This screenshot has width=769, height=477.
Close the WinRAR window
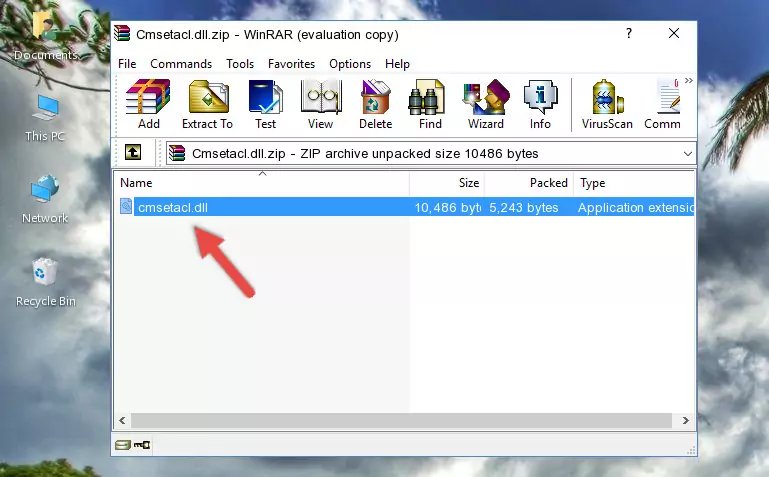pyautogui.click(x=674, y=33)
